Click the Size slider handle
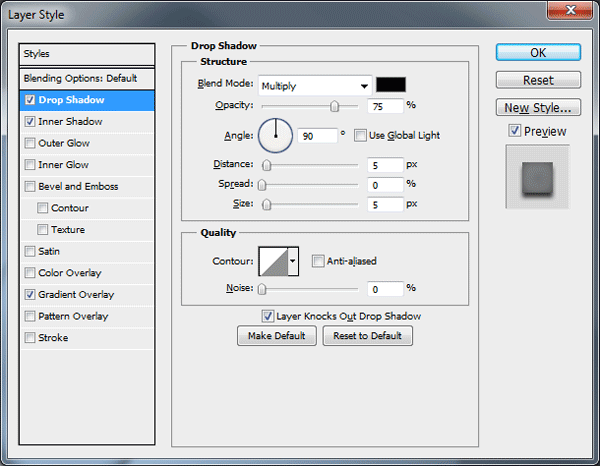This screenshot has width=600, height=466. tap(266, 205)
